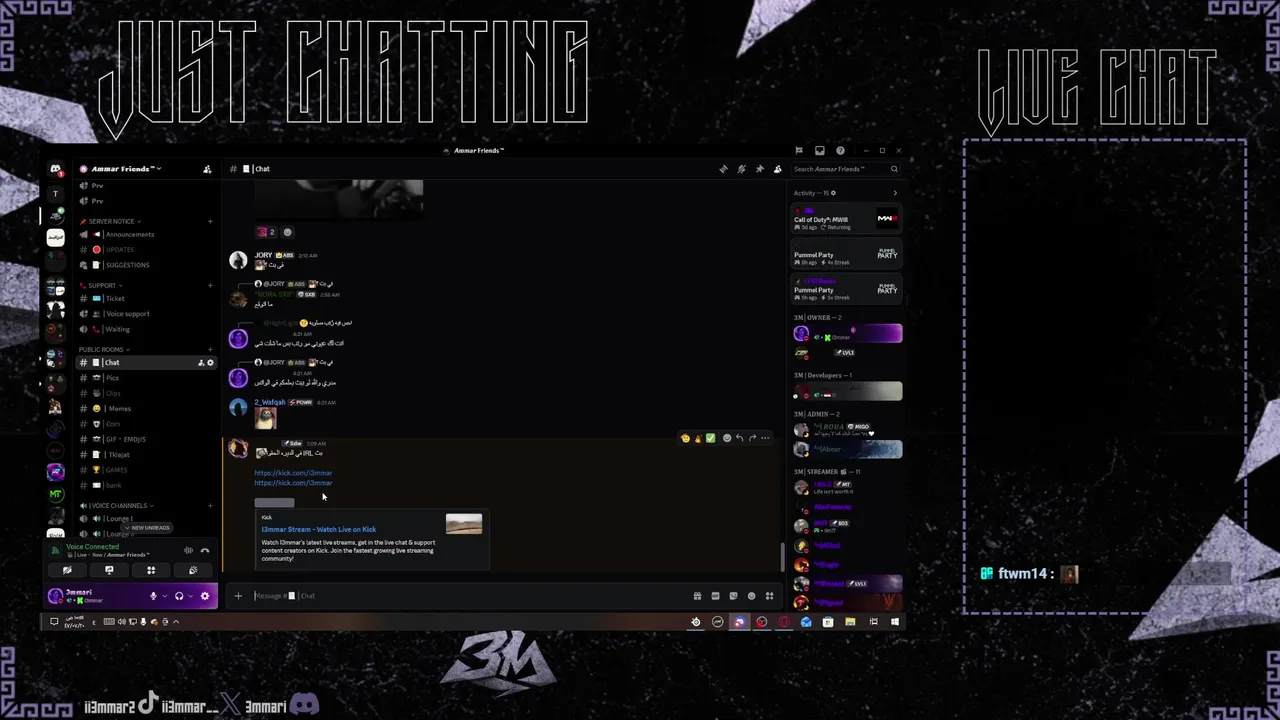This screenshot has width=1280, height=720.
Task: Share your screen in voice panel
Action: 109,570
